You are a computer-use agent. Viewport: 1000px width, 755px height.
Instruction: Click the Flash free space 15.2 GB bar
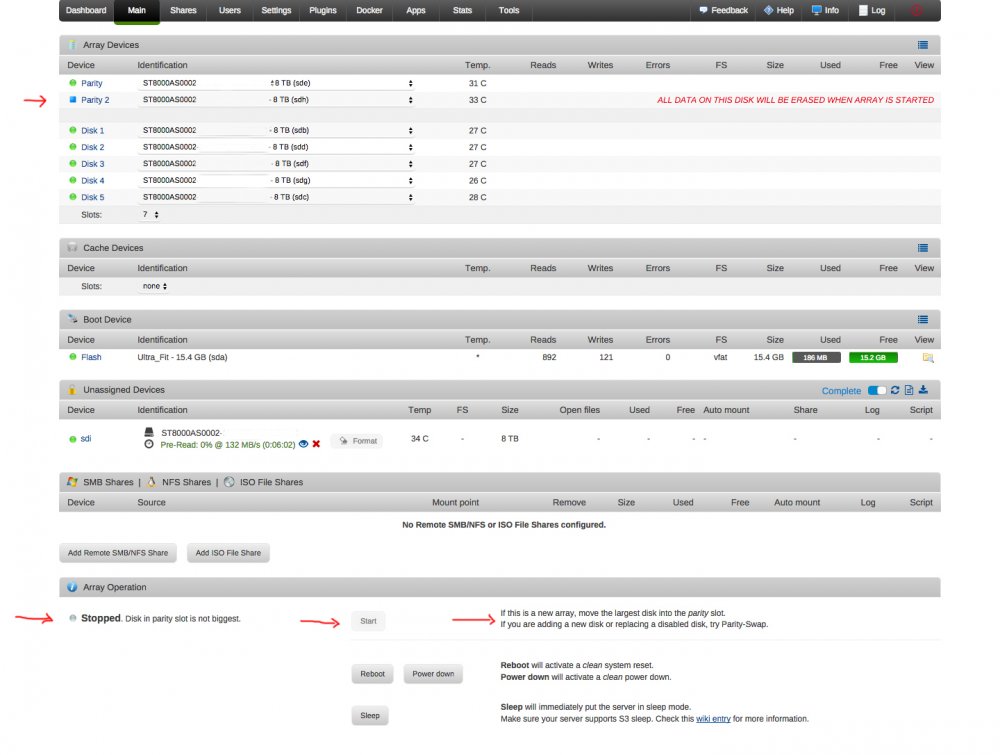tap(873, 358)
